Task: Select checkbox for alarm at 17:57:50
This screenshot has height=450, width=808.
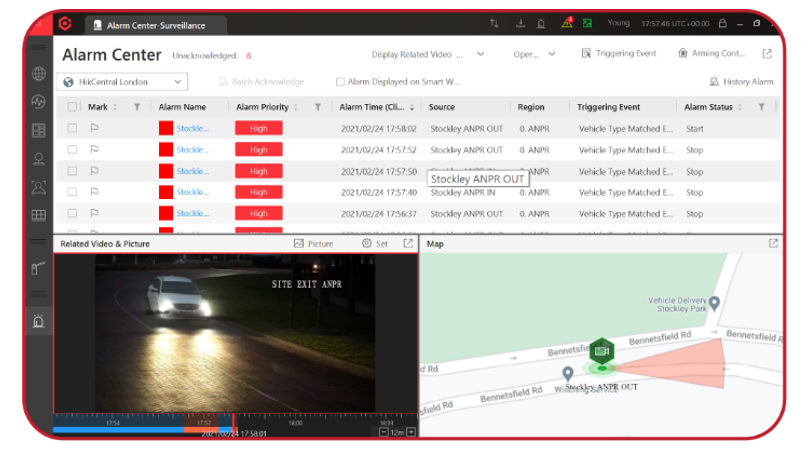Action: [72, 171]
